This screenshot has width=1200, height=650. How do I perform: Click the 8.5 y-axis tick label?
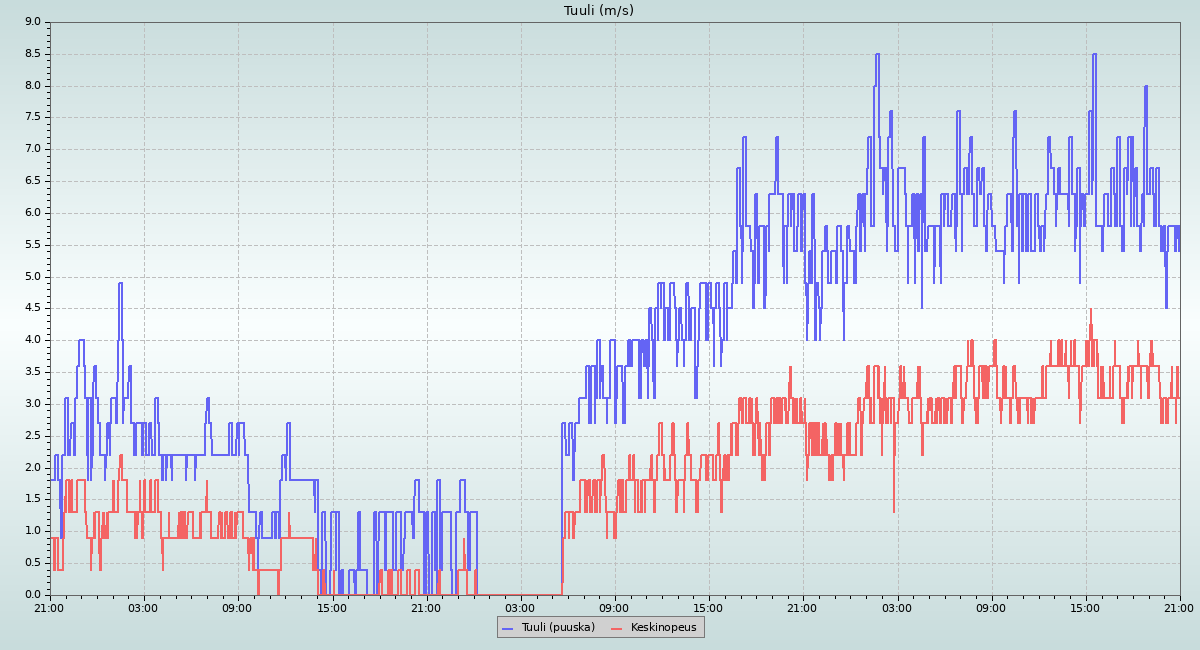pos(33,54)
